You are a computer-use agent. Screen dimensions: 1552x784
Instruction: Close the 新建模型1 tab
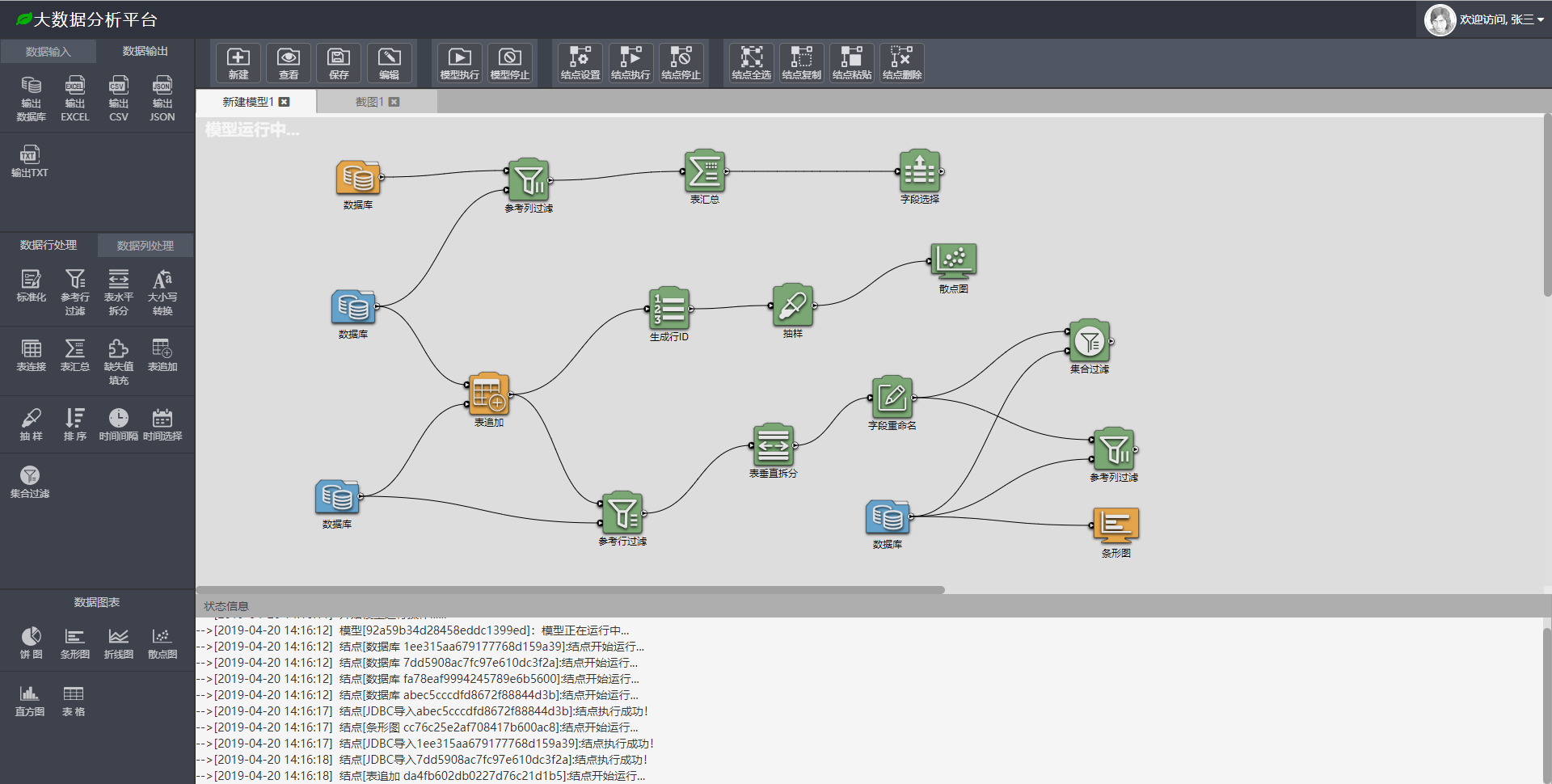point(284,102)
